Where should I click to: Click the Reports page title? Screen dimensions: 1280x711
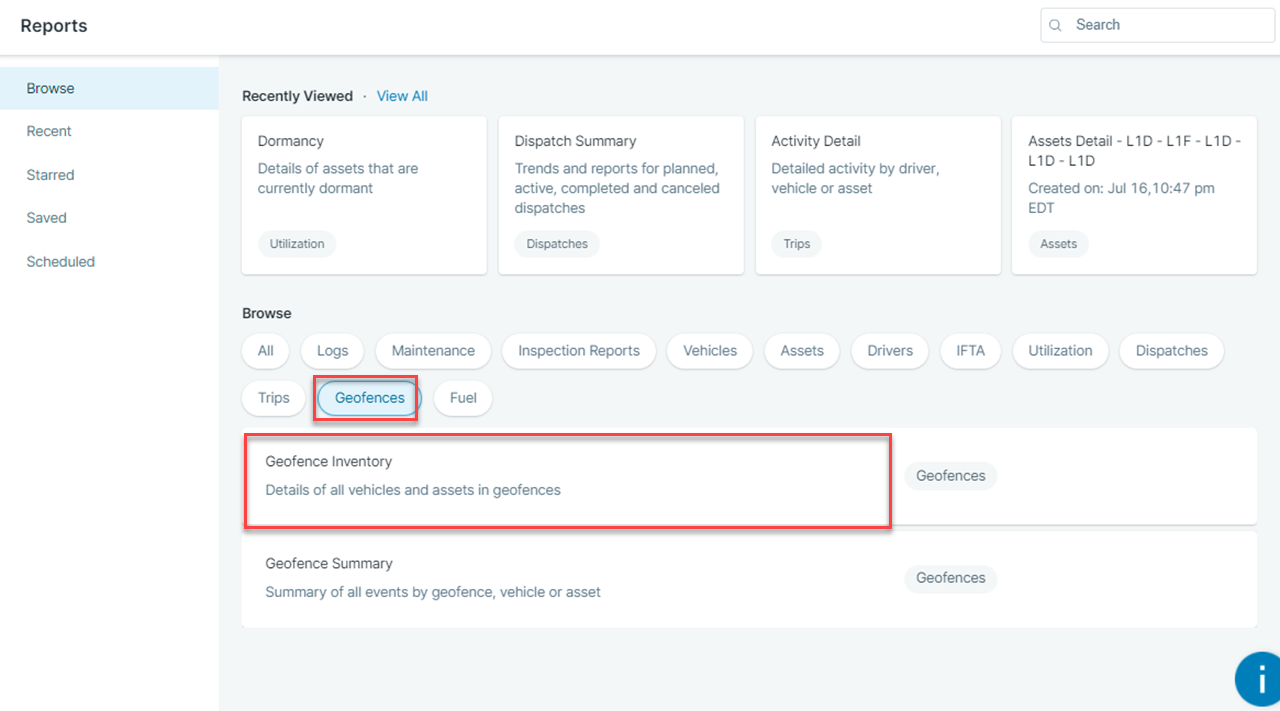(x=54, y=26)
